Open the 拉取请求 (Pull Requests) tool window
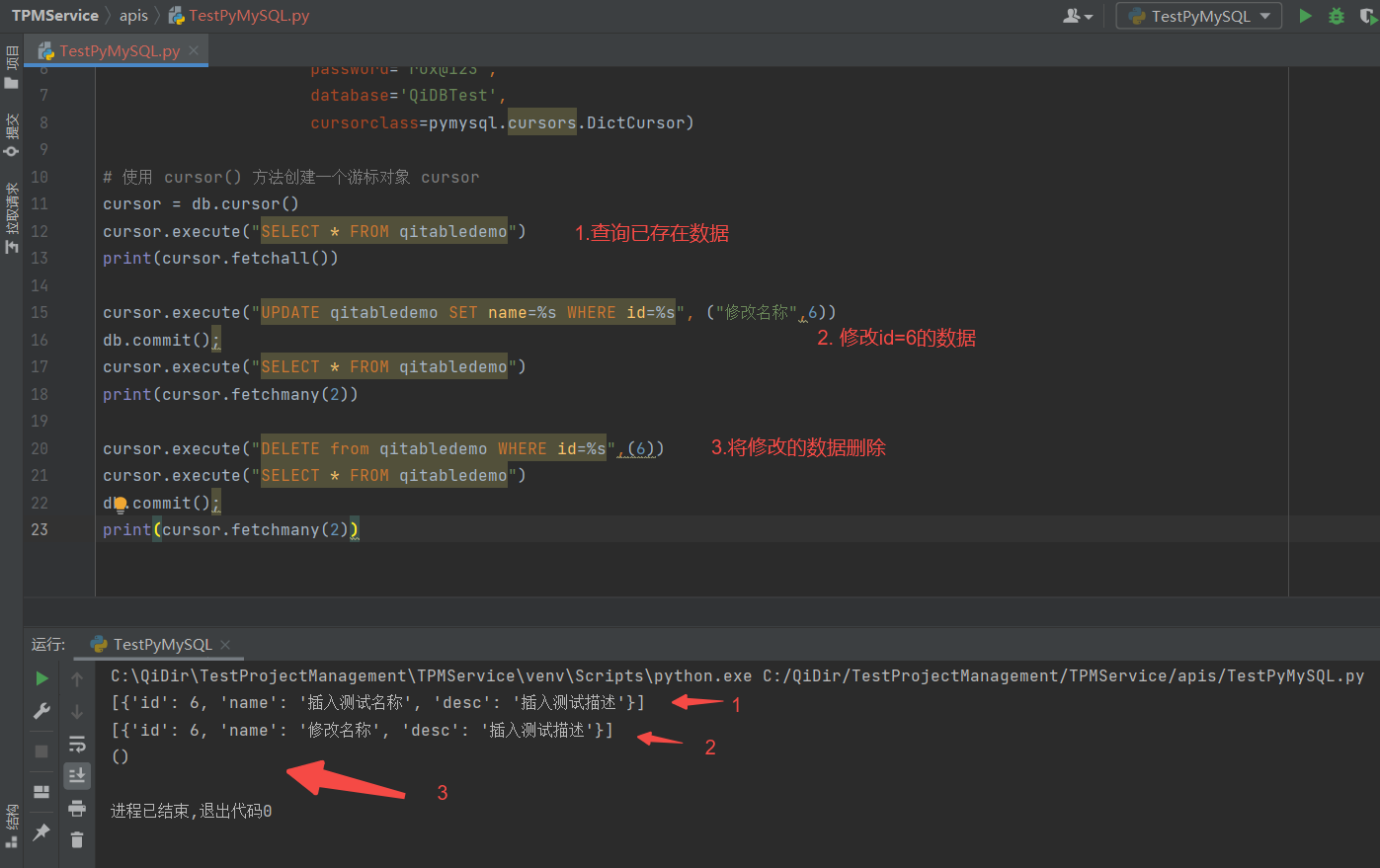 (x=12, y=217)
